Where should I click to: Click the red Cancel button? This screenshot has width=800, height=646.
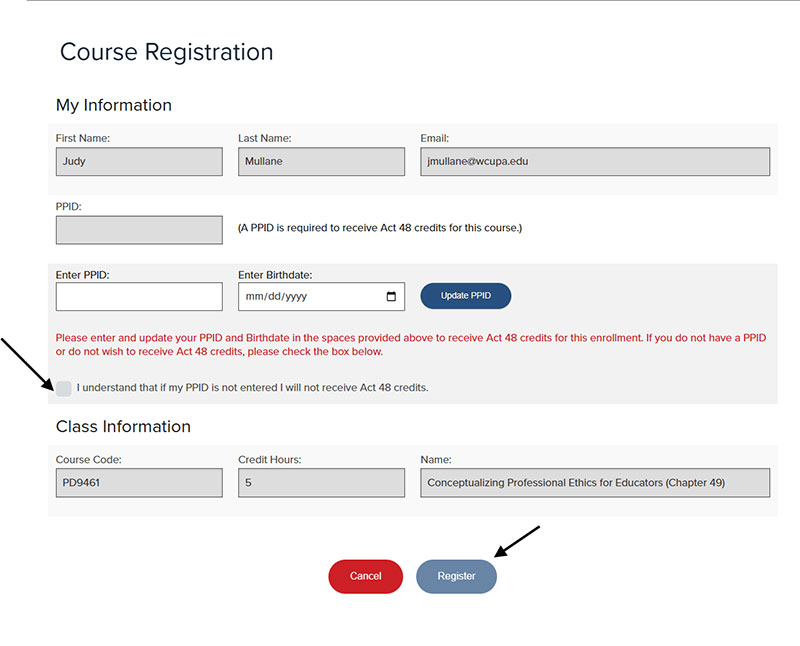(365, 576)
